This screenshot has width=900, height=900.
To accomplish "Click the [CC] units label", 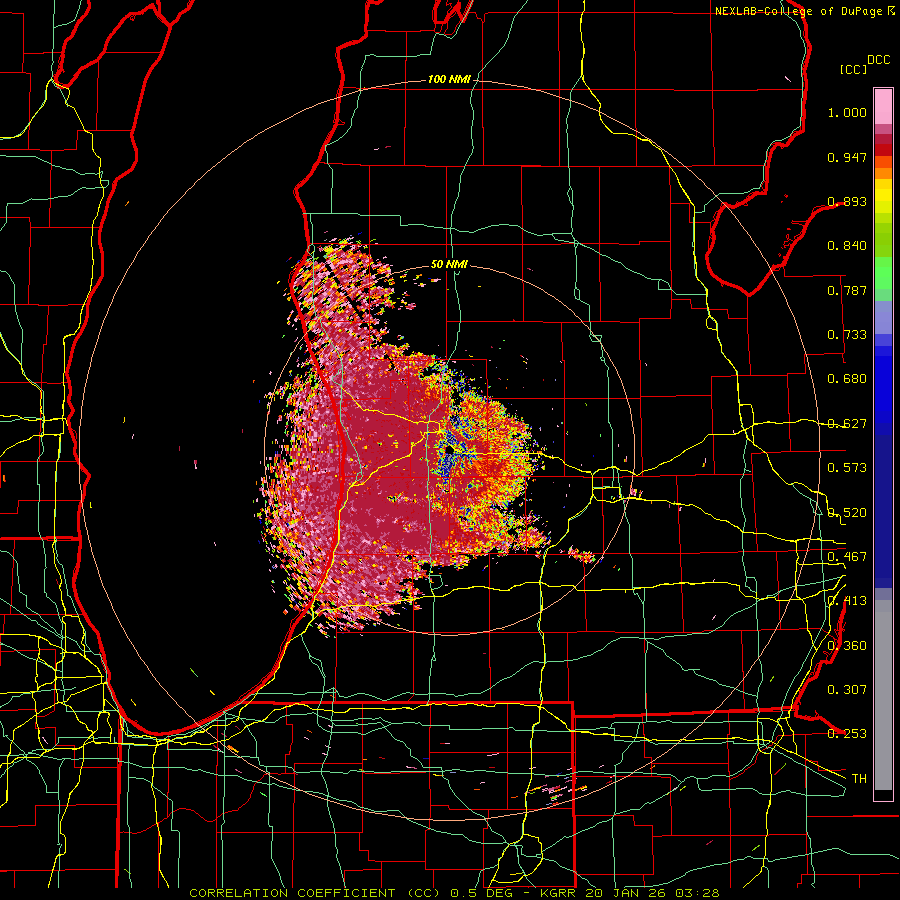I will pyautogui.click(x=853, y=69).
